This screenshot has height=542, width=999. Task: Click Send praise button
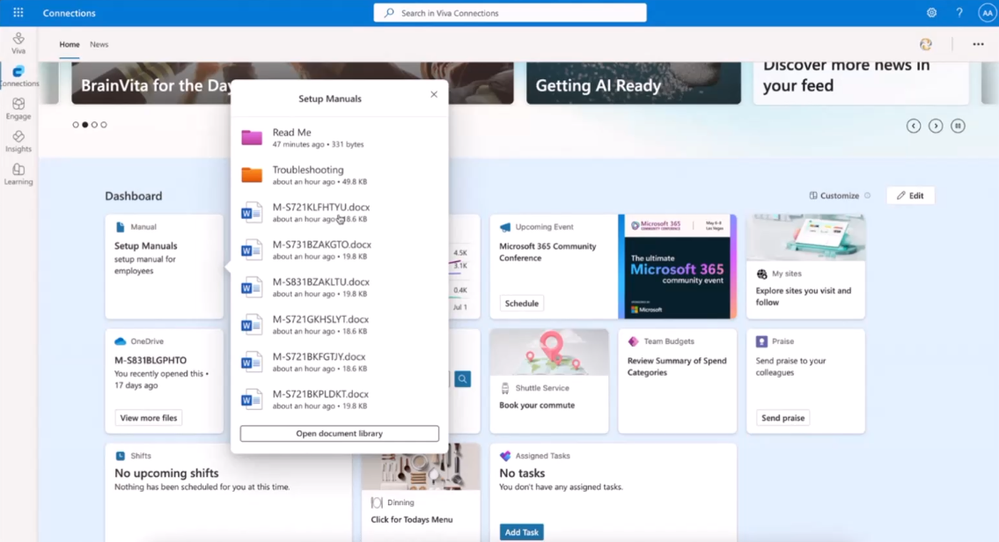[x=783, y=418]
